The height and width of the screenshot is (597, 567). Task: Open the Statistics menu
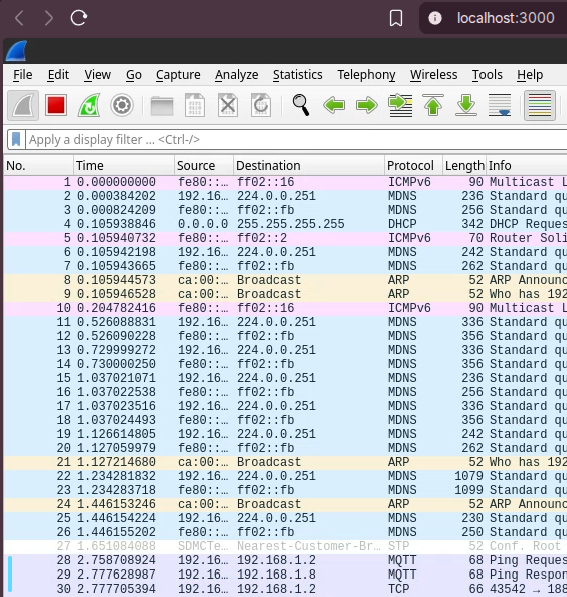click(x=297, y=75)
